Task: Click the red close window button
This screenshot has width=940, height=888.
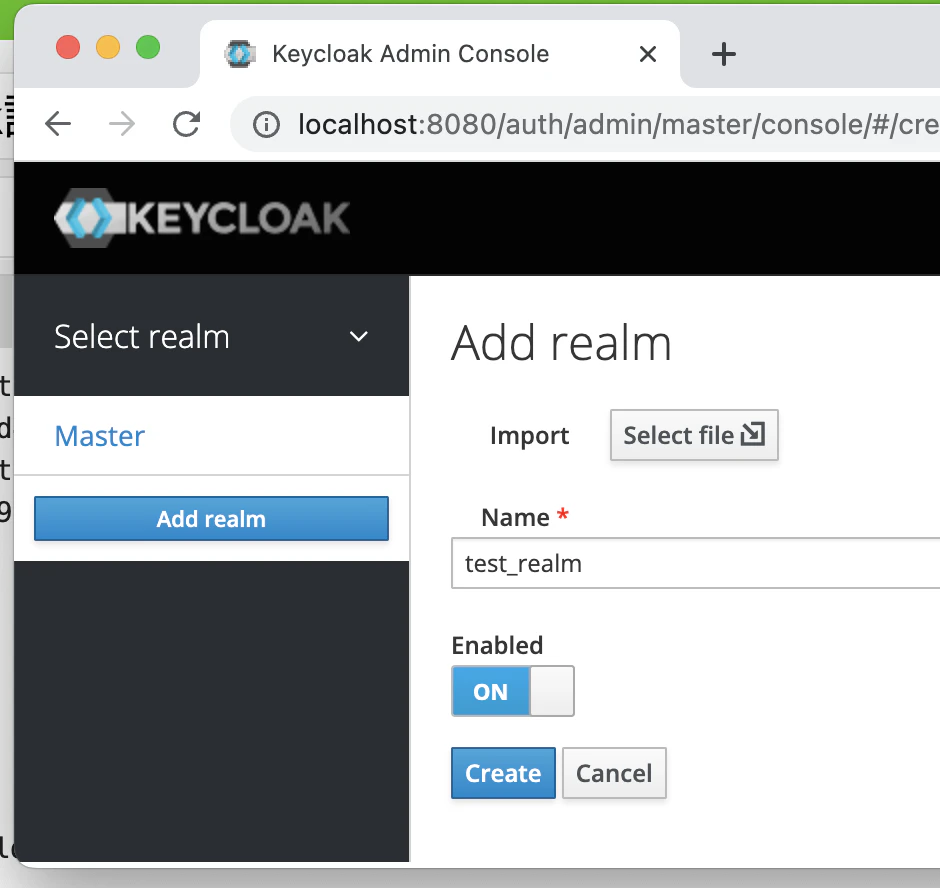Action: (x=68, y=47)
